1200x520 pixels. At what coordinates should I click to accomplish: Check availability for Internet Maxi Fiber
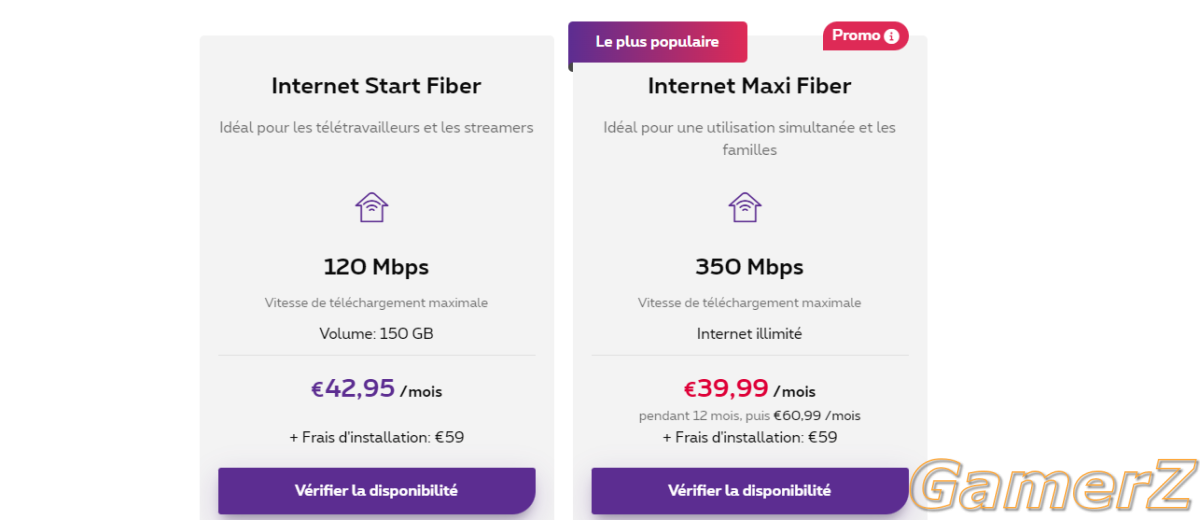point(750,491)
